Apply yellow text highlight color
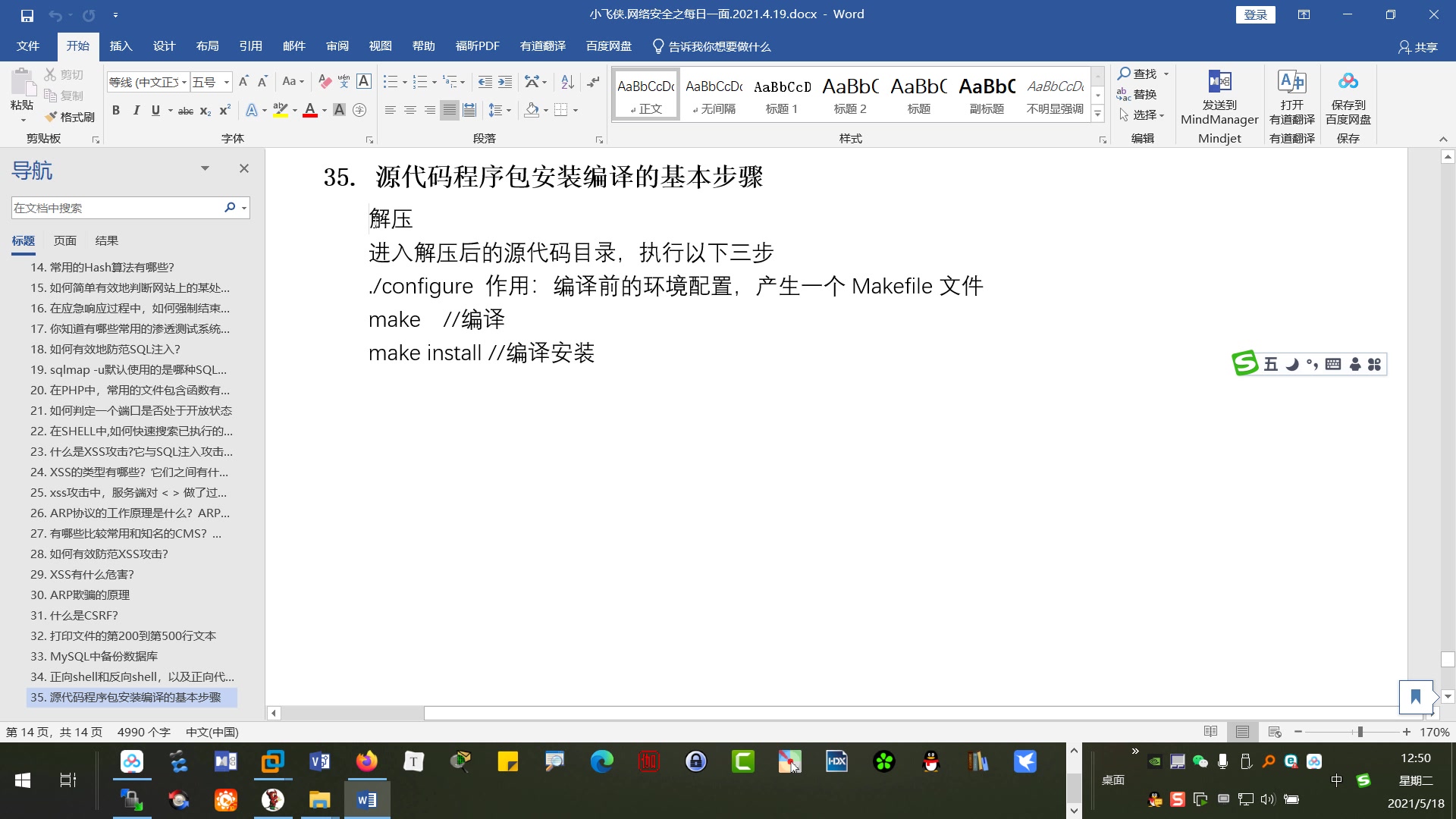Image resolution: width=1456 pixels, height=819 pixels. tap(281, 110)
